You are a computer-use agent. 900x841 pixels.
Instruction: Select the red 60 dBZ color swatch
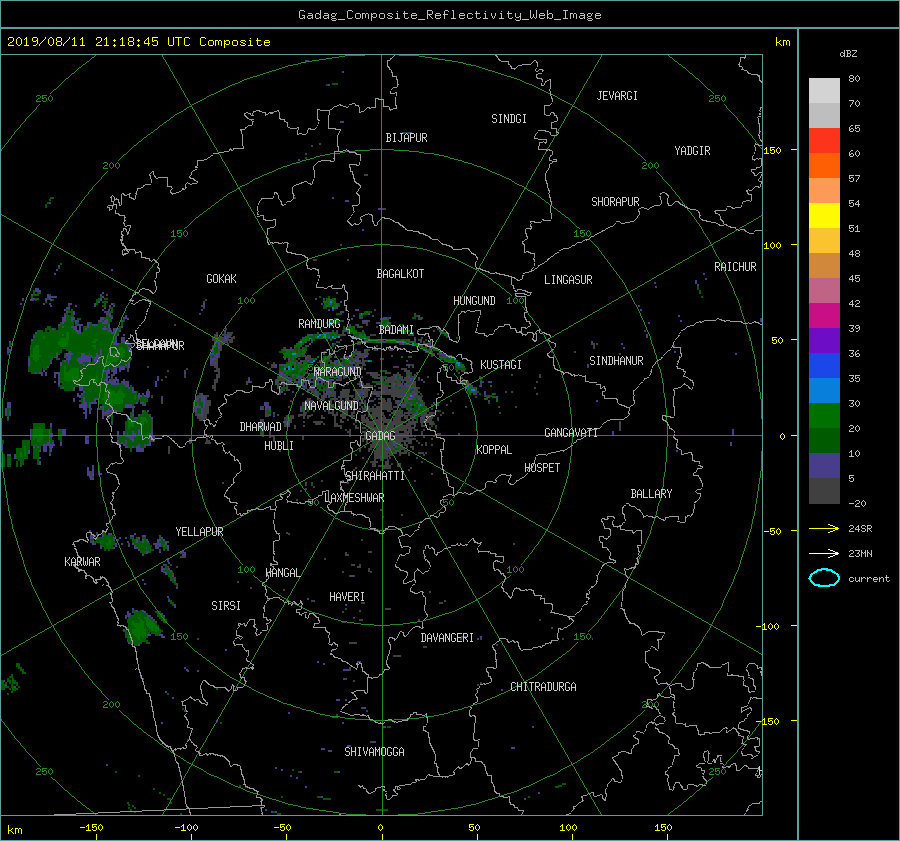point(824,141)
